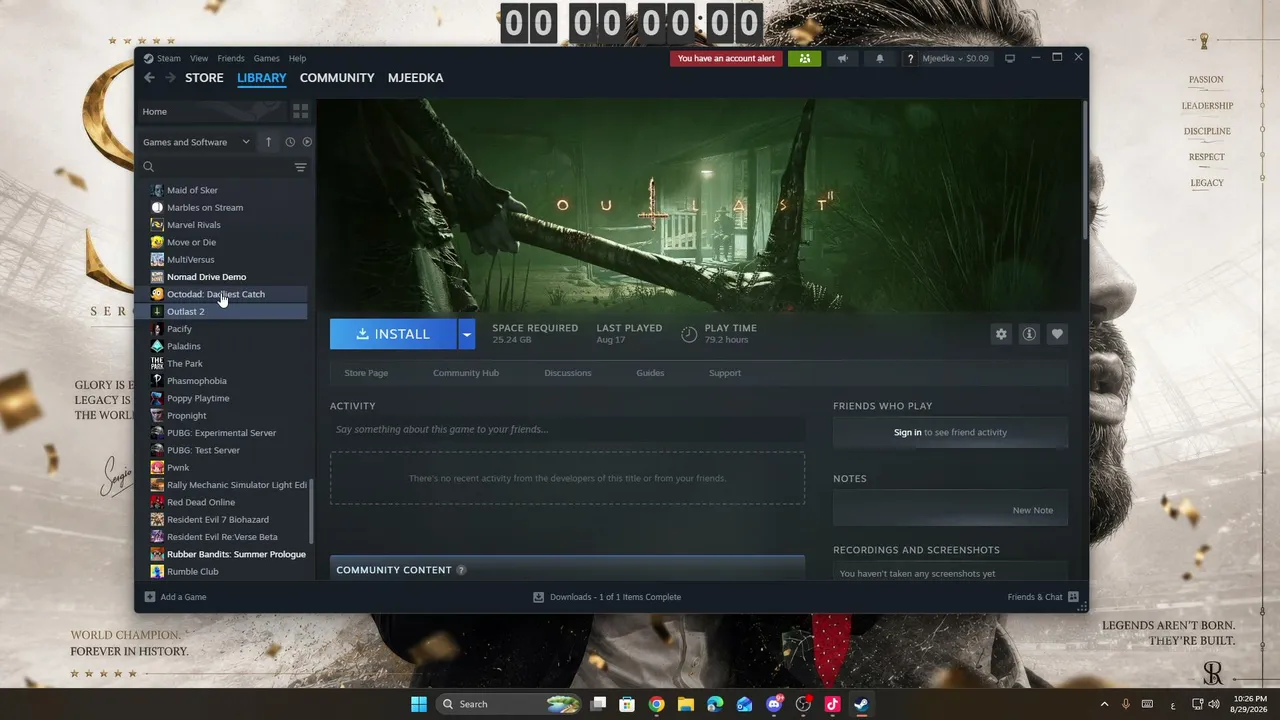The image size is (1280, 720).
Task: Open the notifications bell
Action: [x=880, y=58]
